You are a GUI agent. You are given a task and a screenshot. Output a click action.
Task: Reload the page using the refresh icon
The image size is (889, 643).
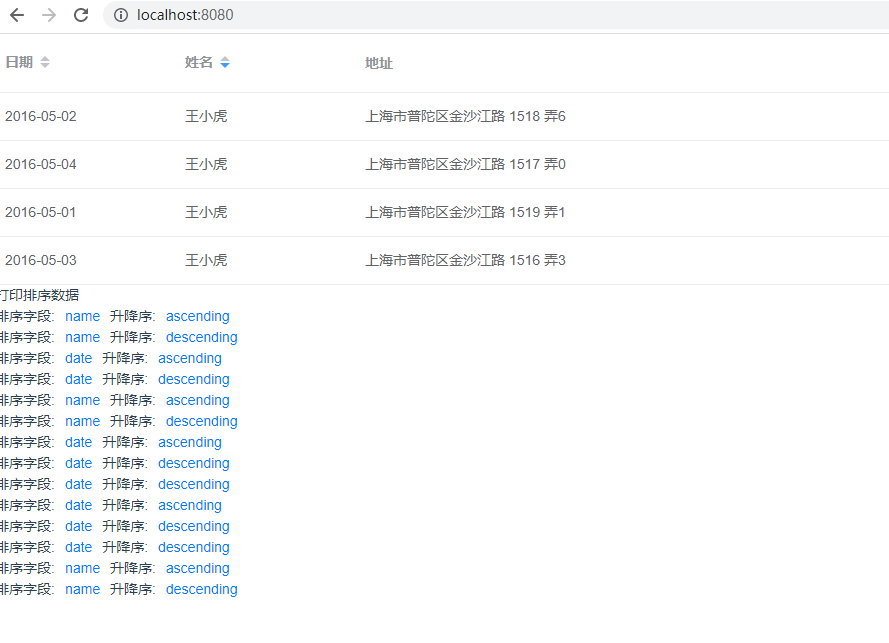pos(81,15)
